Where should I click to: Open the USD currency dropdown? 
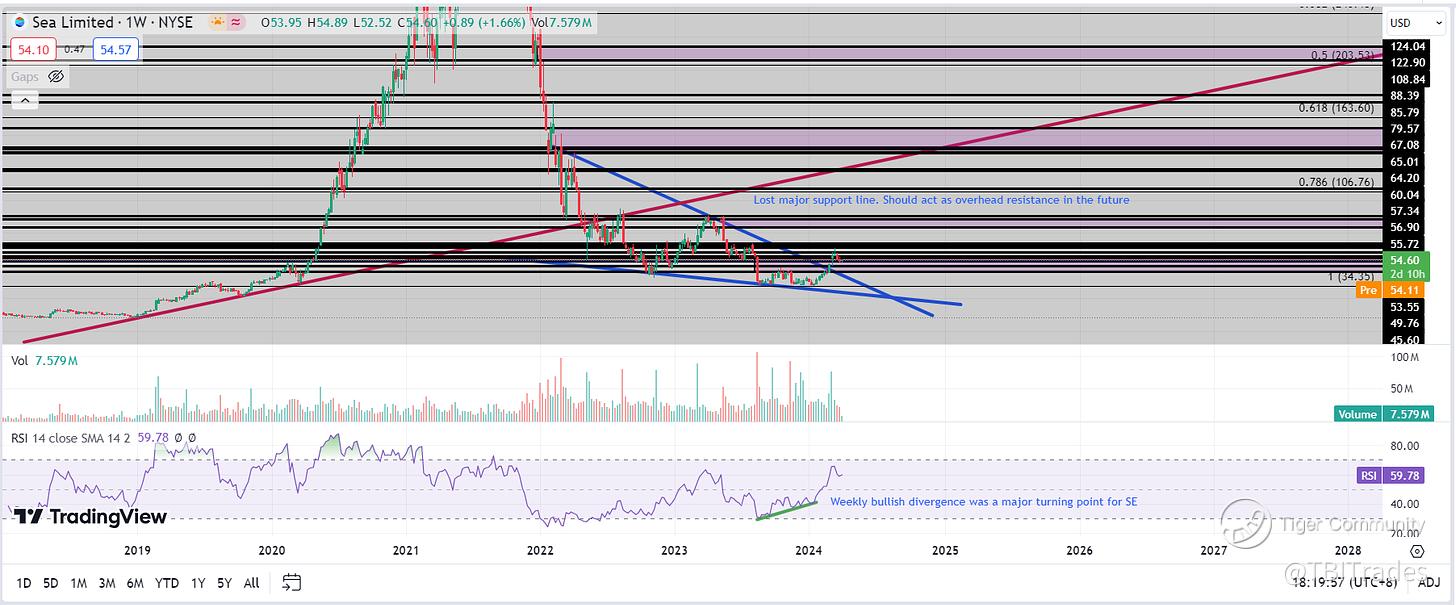(1413, 22)
